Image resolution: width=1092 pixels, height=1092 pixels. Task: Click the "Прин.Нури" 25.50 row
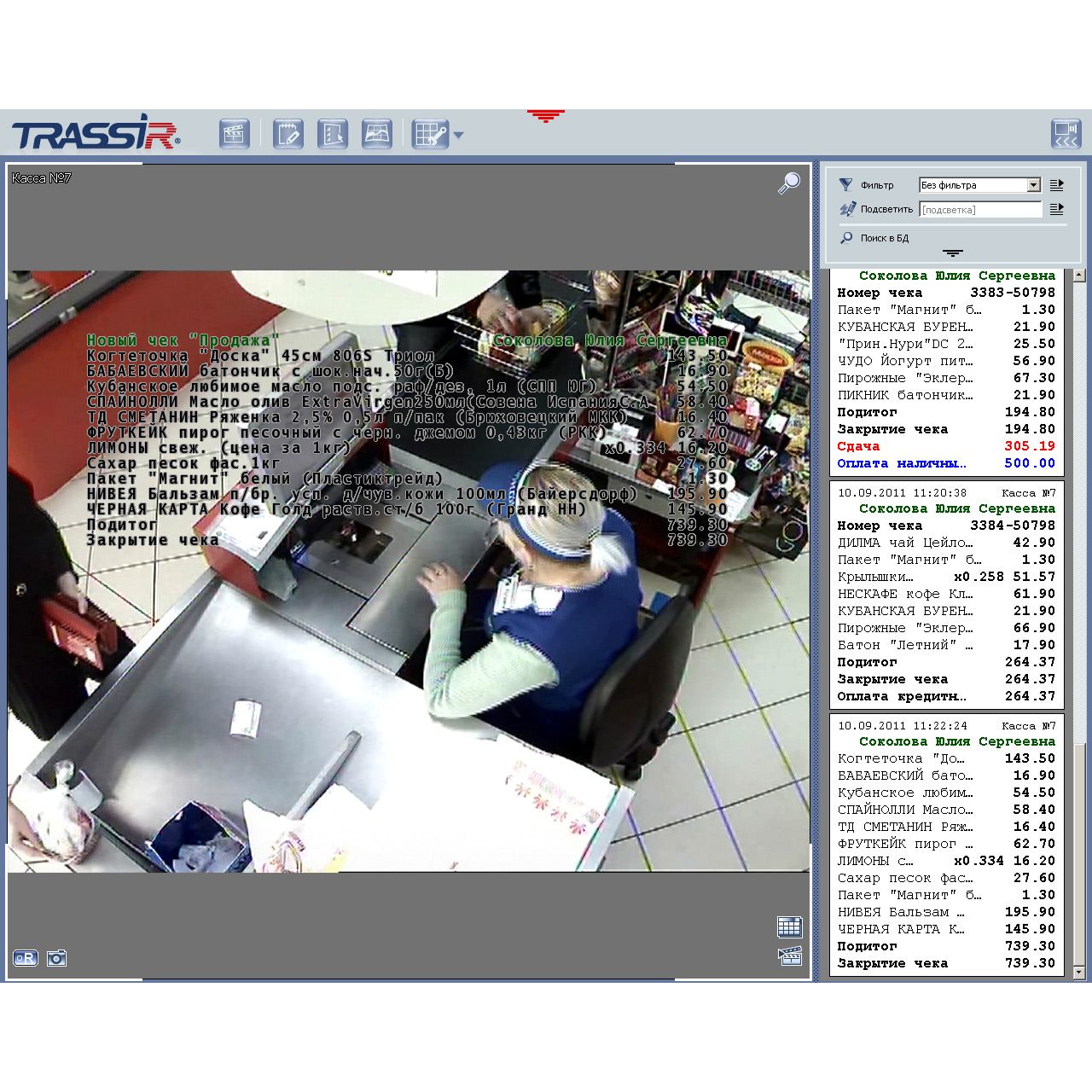(x=946, y=344)
